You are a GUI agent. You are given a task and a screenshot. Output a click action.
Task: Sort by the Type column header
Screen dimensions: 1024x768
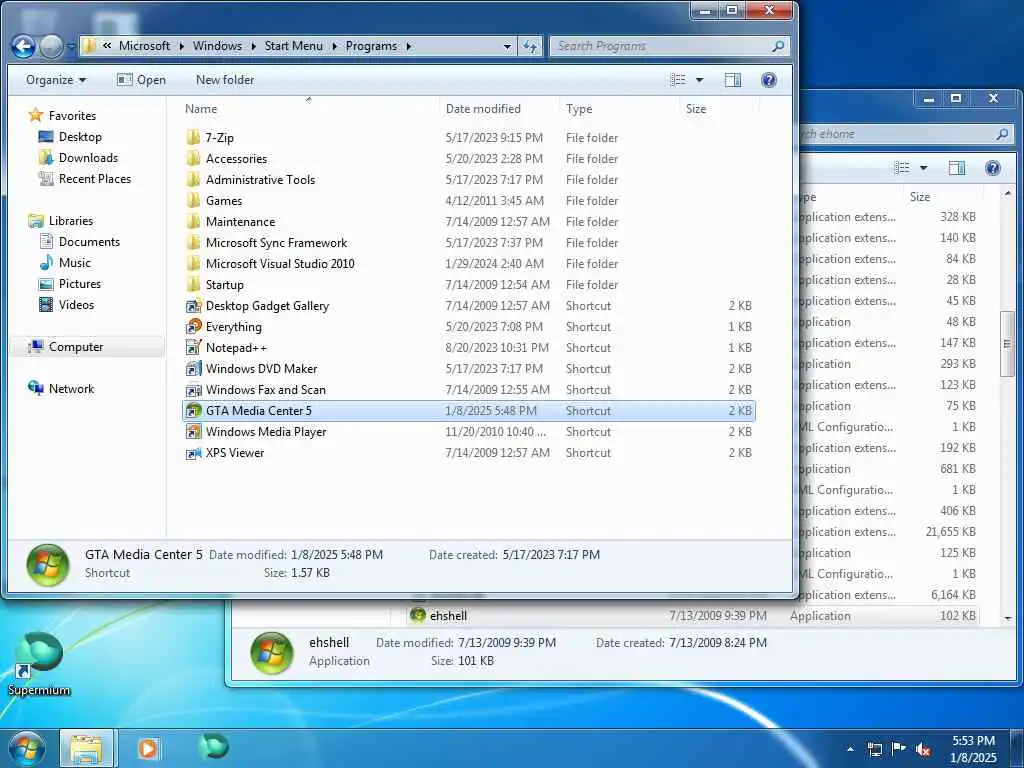[619, 108]
